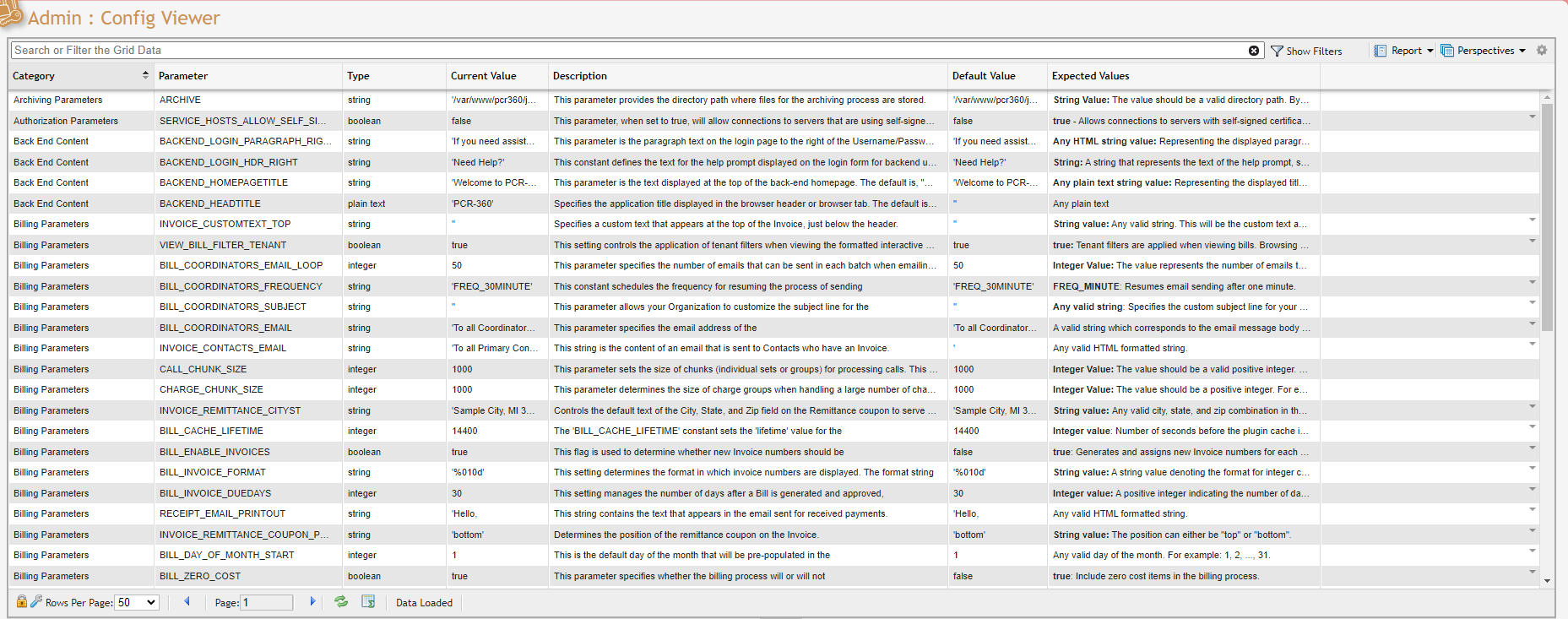Show the grid filters
Viewport: 1568px width, 619px height.
click(x=1306, y=51)
